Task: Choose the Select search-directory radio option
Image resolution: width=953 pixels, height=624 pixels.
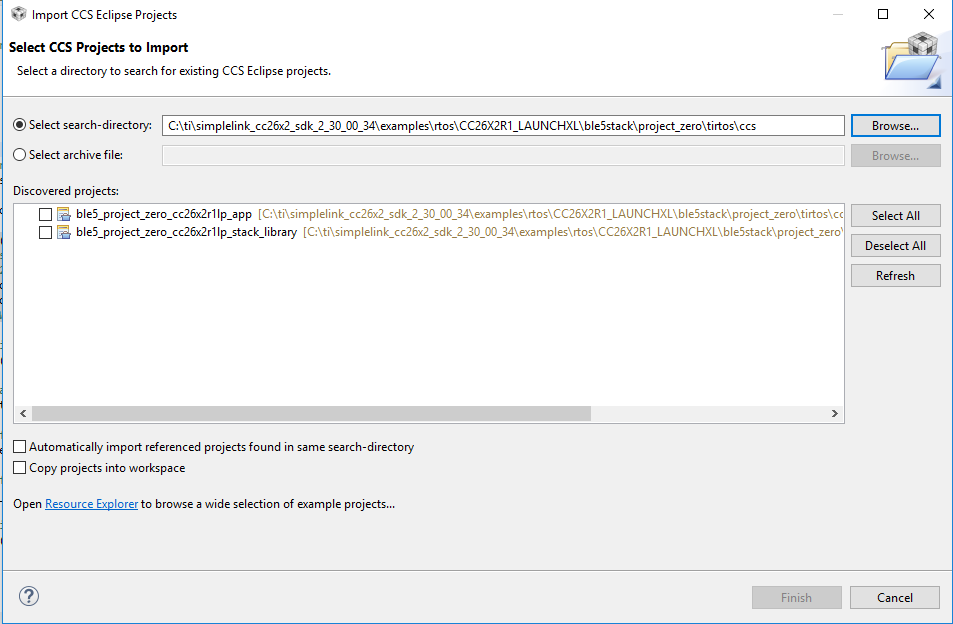Action: point(20,125)
